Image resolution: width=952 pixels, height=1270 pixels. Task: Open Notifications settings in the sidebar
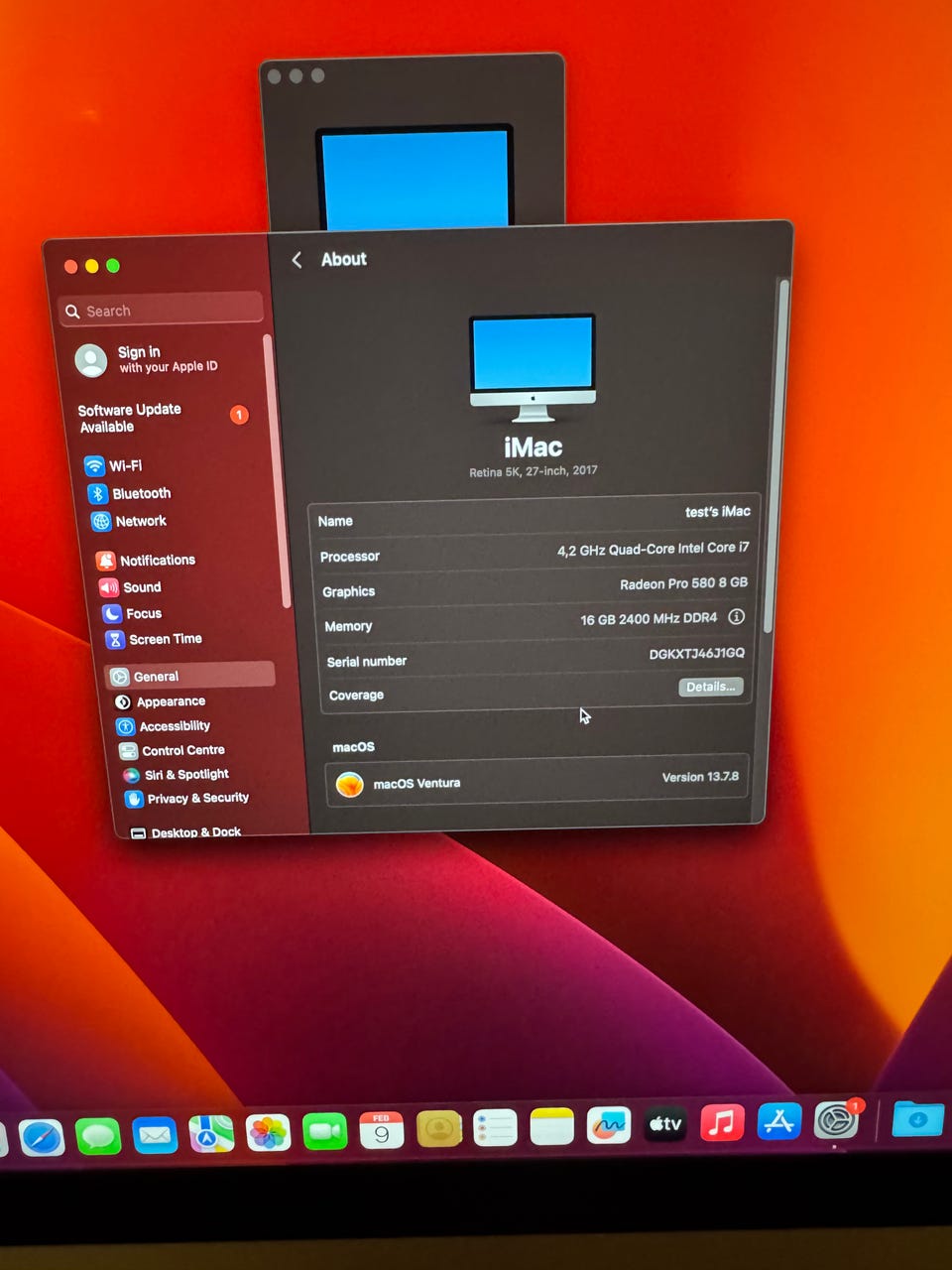tap(147, 560)
